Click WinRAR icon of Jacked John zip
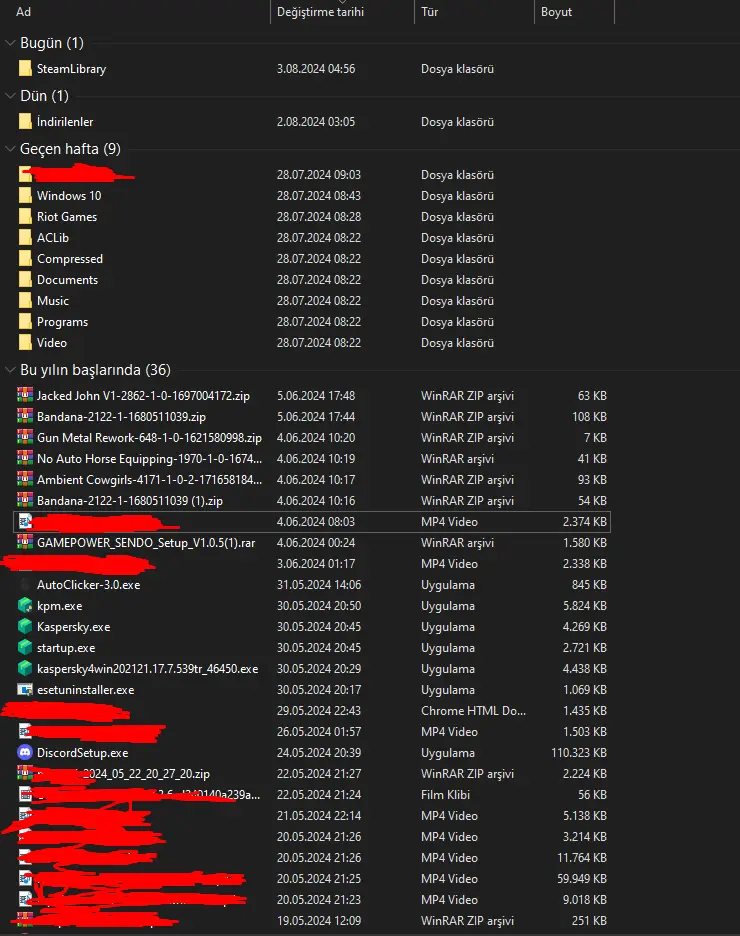 click(x=25, y=395)
